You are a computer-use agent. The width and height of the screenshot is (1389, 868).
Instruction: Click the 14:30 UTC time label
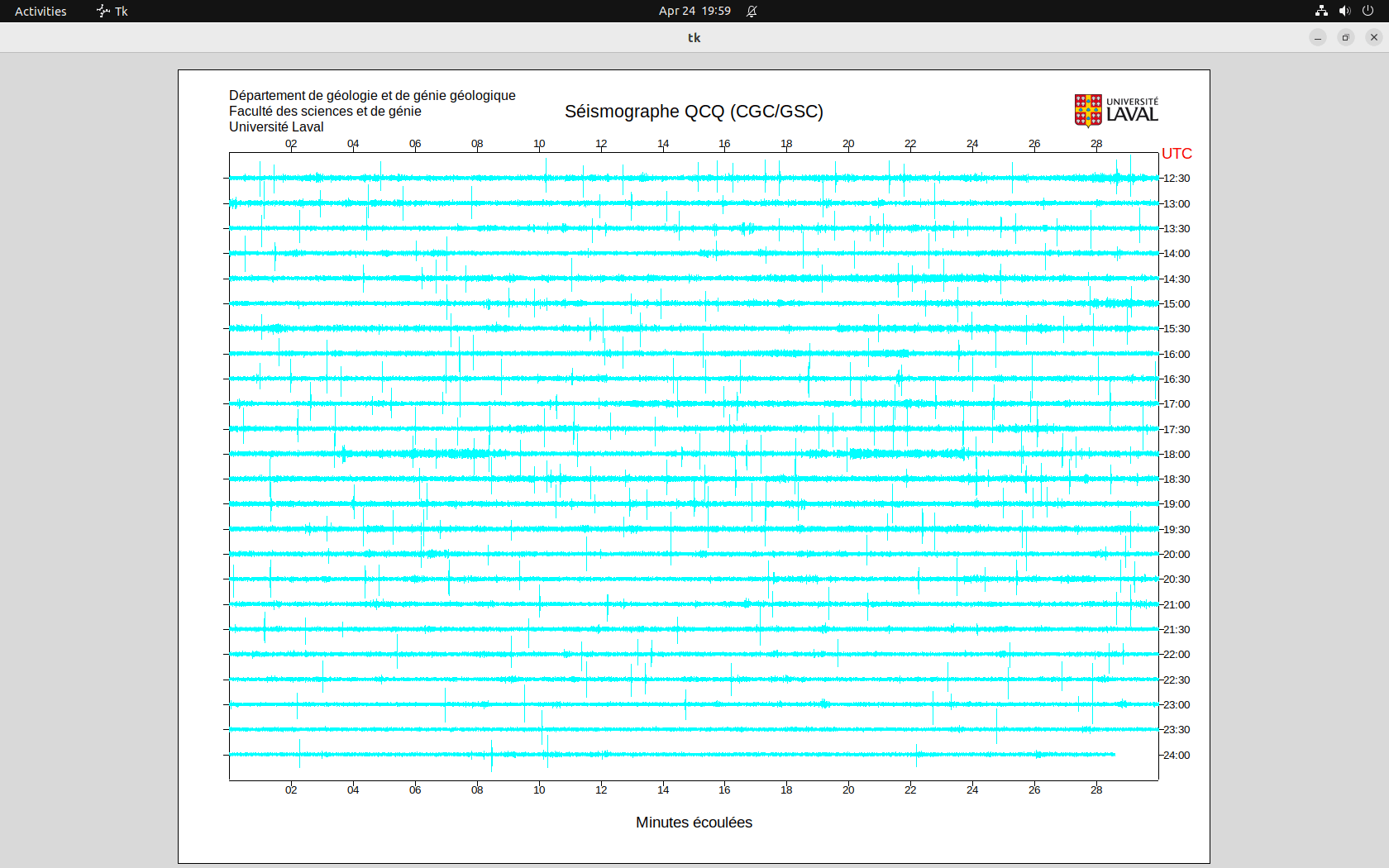click(x=1177, y=279)
